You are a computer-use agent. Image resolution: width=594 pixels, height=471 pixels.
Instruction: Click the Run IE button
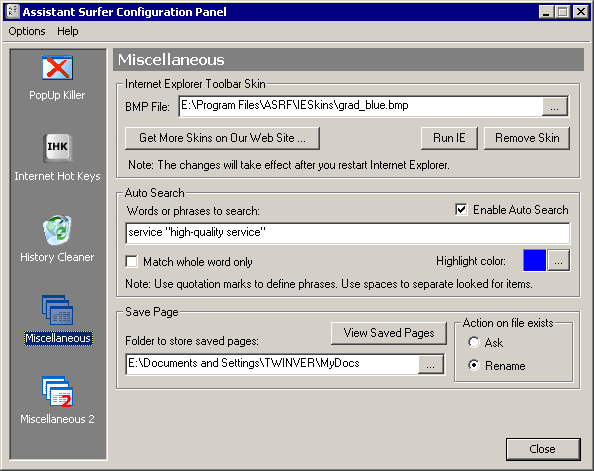pyautogui.click(x=449, y=138)
